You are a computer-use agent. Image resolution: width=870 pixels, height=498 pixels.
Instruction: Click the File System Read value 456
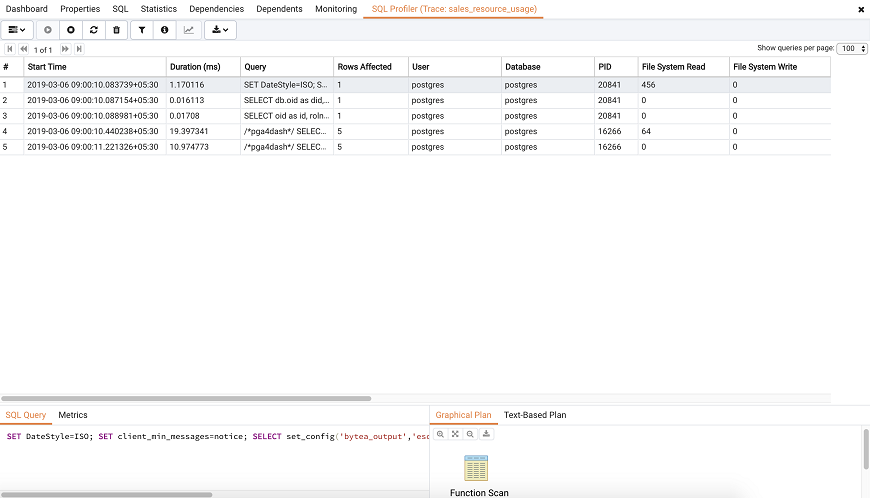pos(648,85)
